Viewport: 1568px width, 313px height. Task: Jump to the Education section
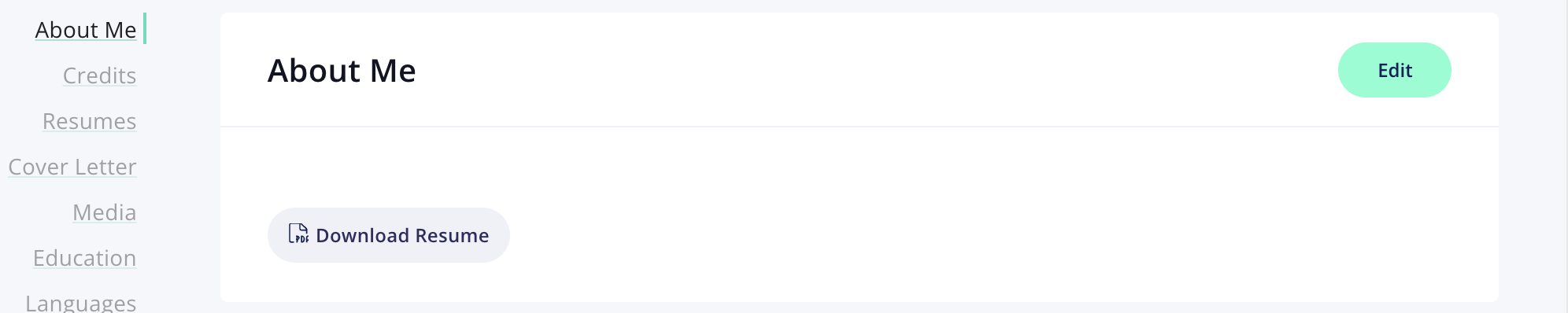(84, 258)
